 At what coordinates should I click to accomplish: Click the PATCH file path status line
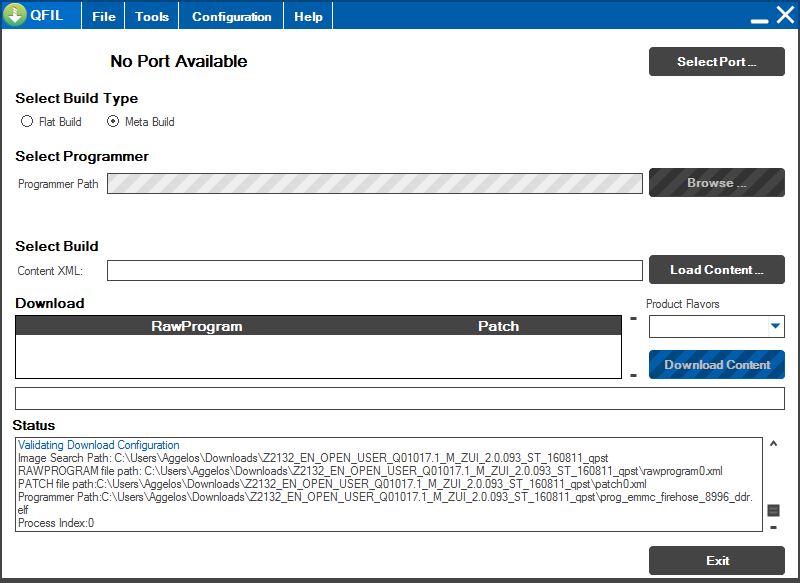coord(332,484)
